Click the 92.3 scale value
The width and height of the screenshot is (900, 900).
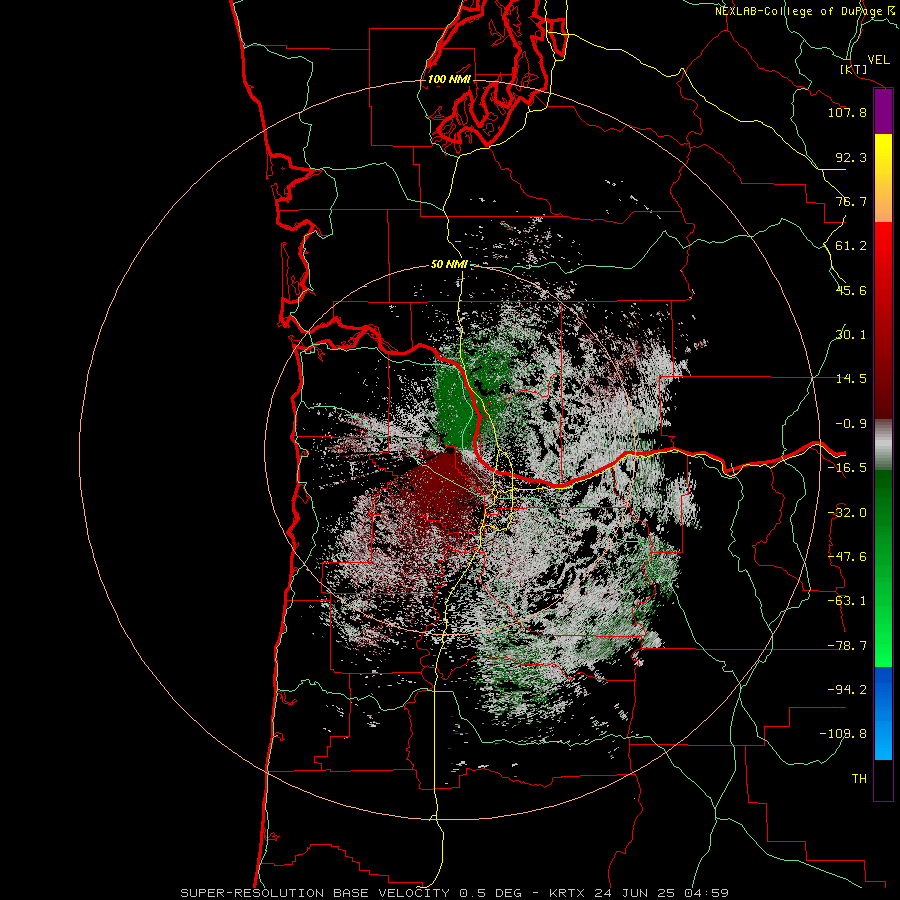pos(851,157)
